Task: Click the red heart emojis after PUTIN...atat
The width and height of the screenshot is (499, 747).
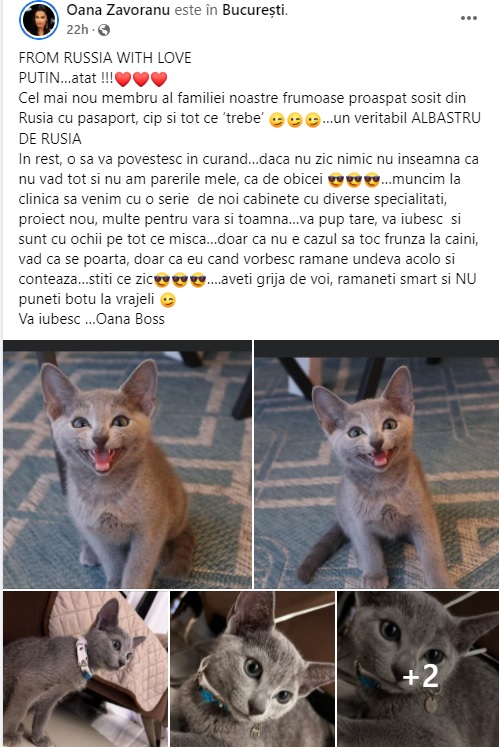Action: (x=141, y=79)
